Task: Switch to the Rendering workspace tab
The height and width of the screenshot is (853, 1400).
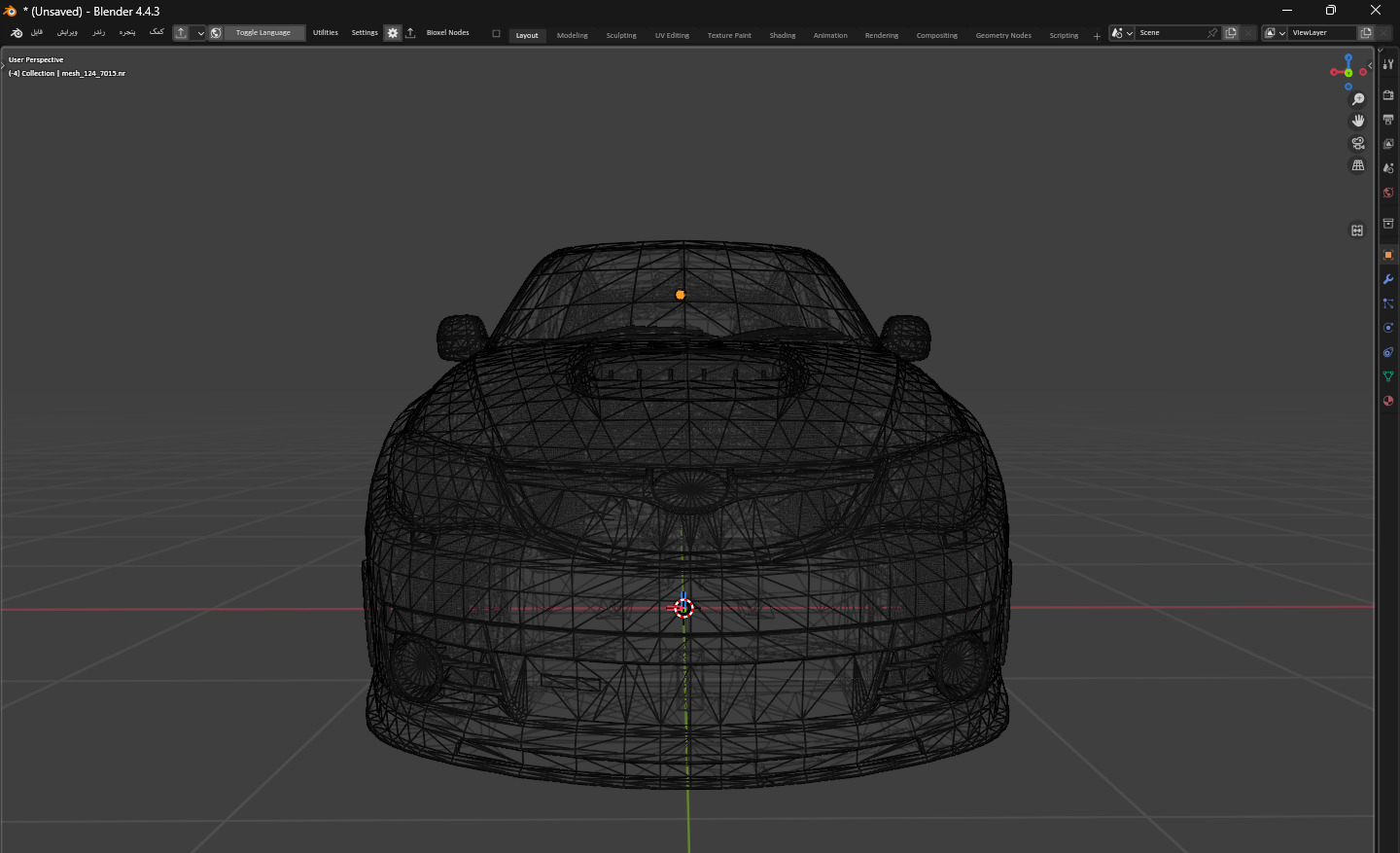Action: (x=882, y=36)
